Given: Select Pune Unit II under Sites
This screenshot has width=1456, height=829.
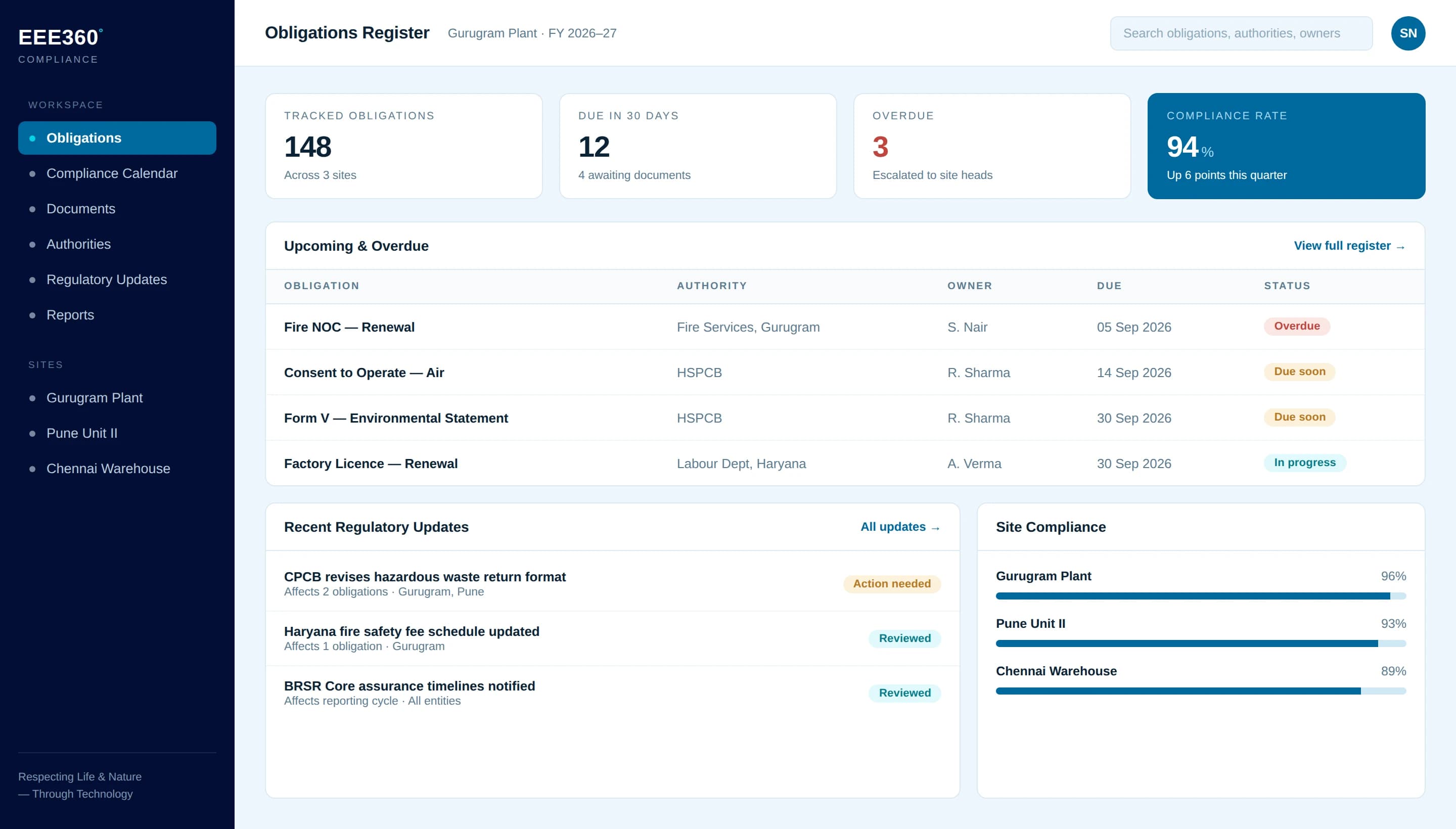Looking at the screenshot, I should click(117, 433).
